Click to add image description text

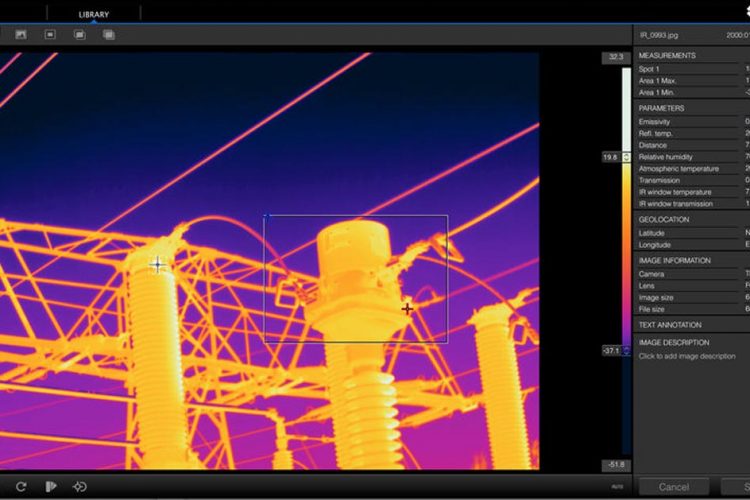[692, 356]
